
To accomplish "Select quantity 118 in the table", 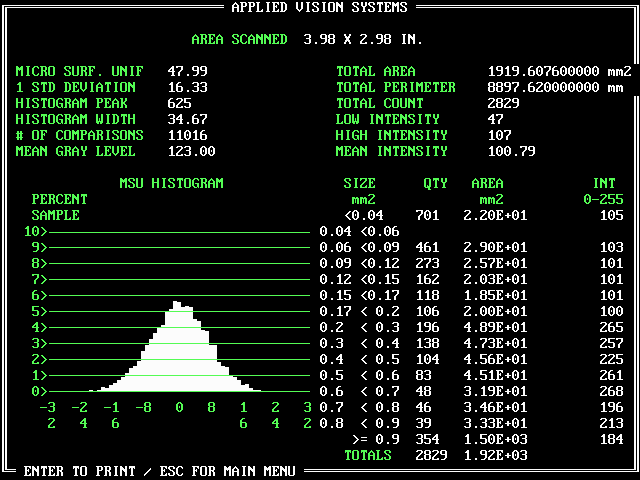I will point(427,295).
